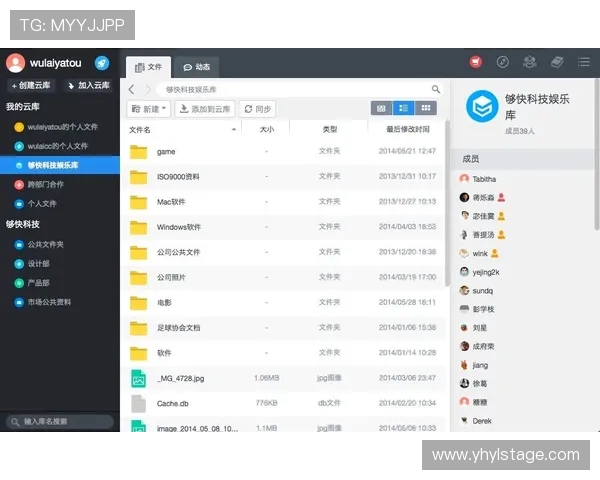This screenshot has height=480, width=600.
Task: Switch to grid view mode
Action: point(426,108)
